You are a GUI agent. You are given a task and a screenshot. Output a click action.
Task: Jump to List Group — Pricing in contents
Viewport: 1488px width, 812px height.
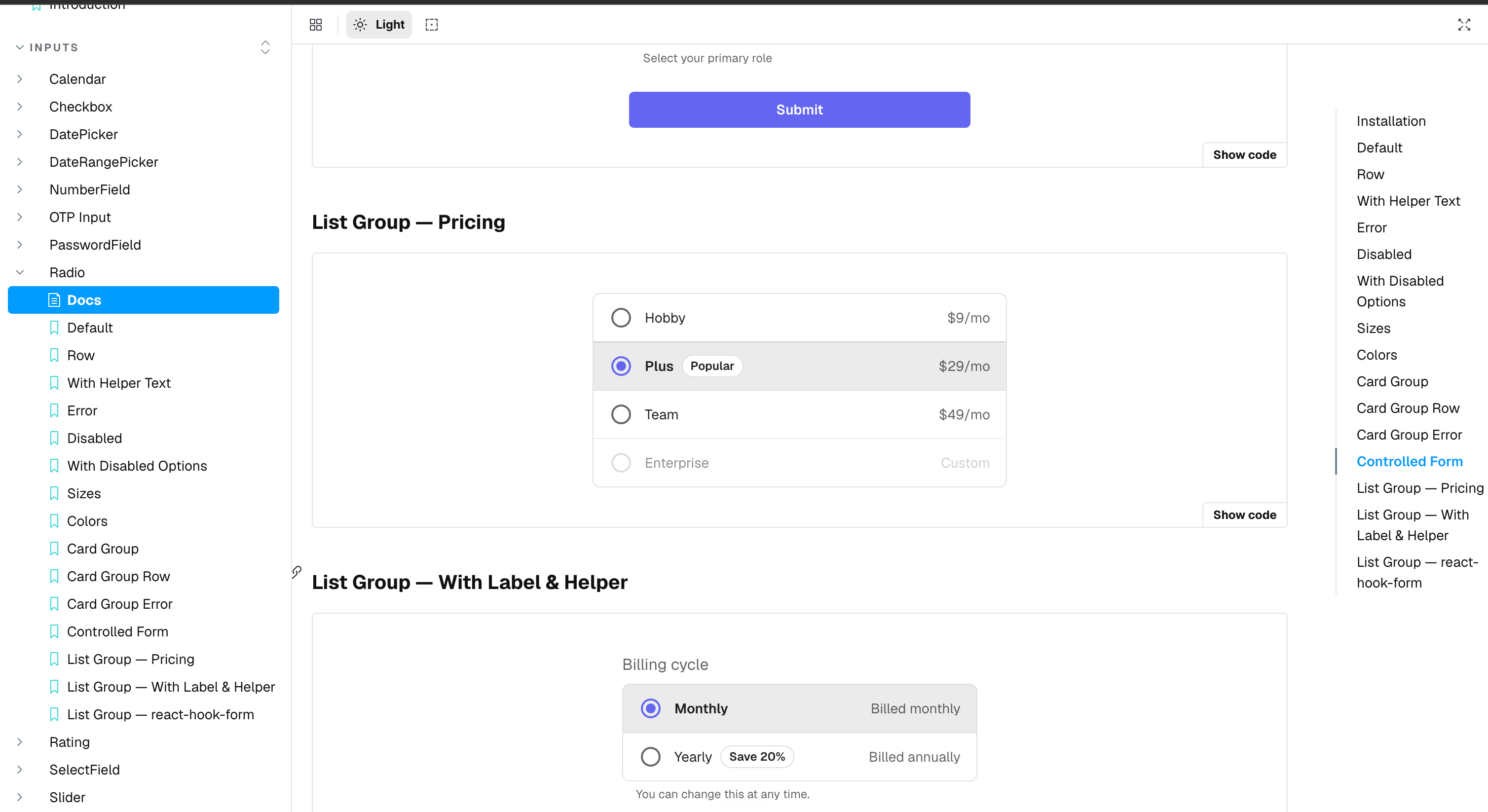[1420, 488]
